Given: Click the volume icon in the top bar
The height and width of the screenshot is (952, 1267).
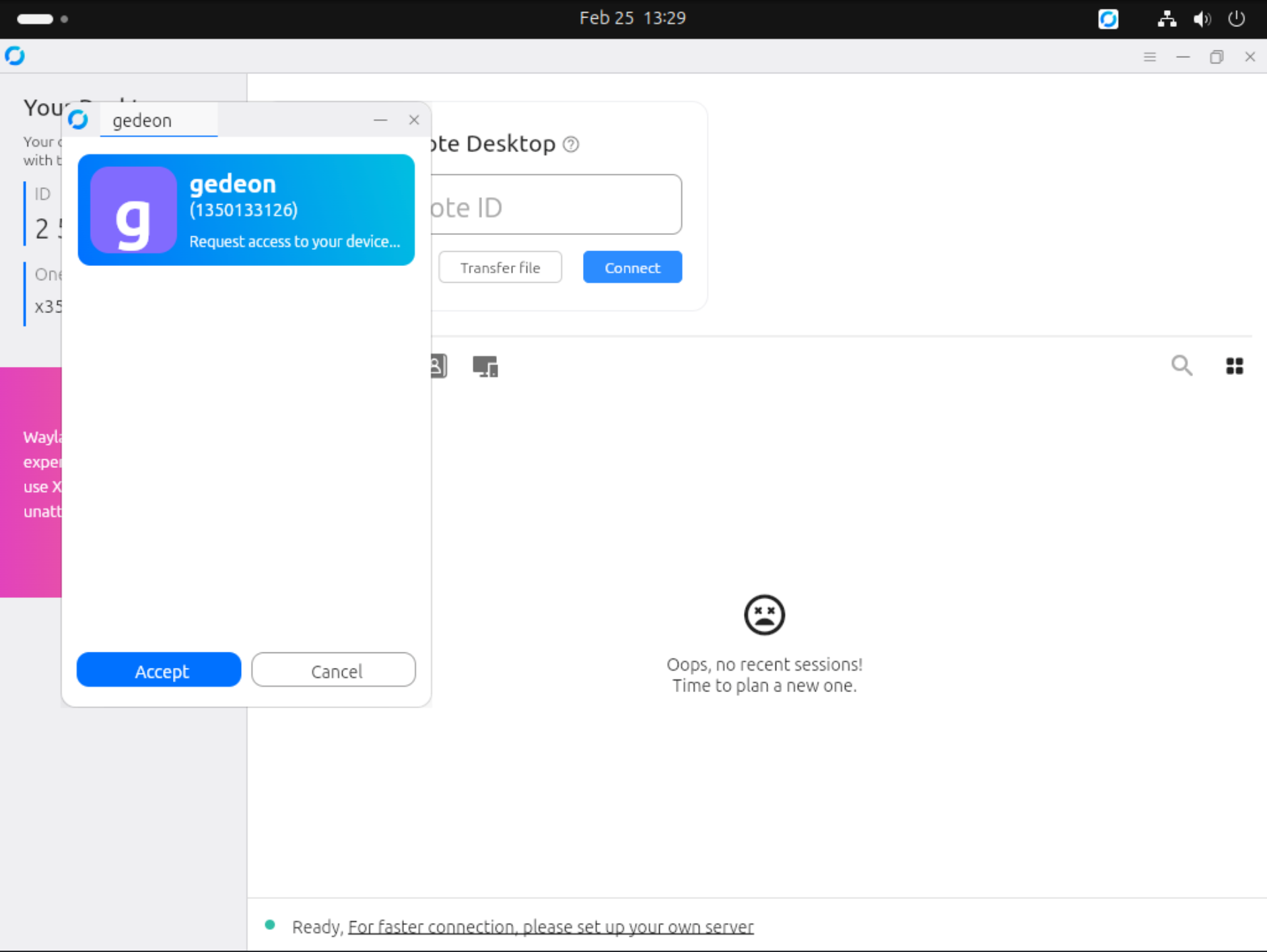Looking at the screenshot, I should [1202, 19].
